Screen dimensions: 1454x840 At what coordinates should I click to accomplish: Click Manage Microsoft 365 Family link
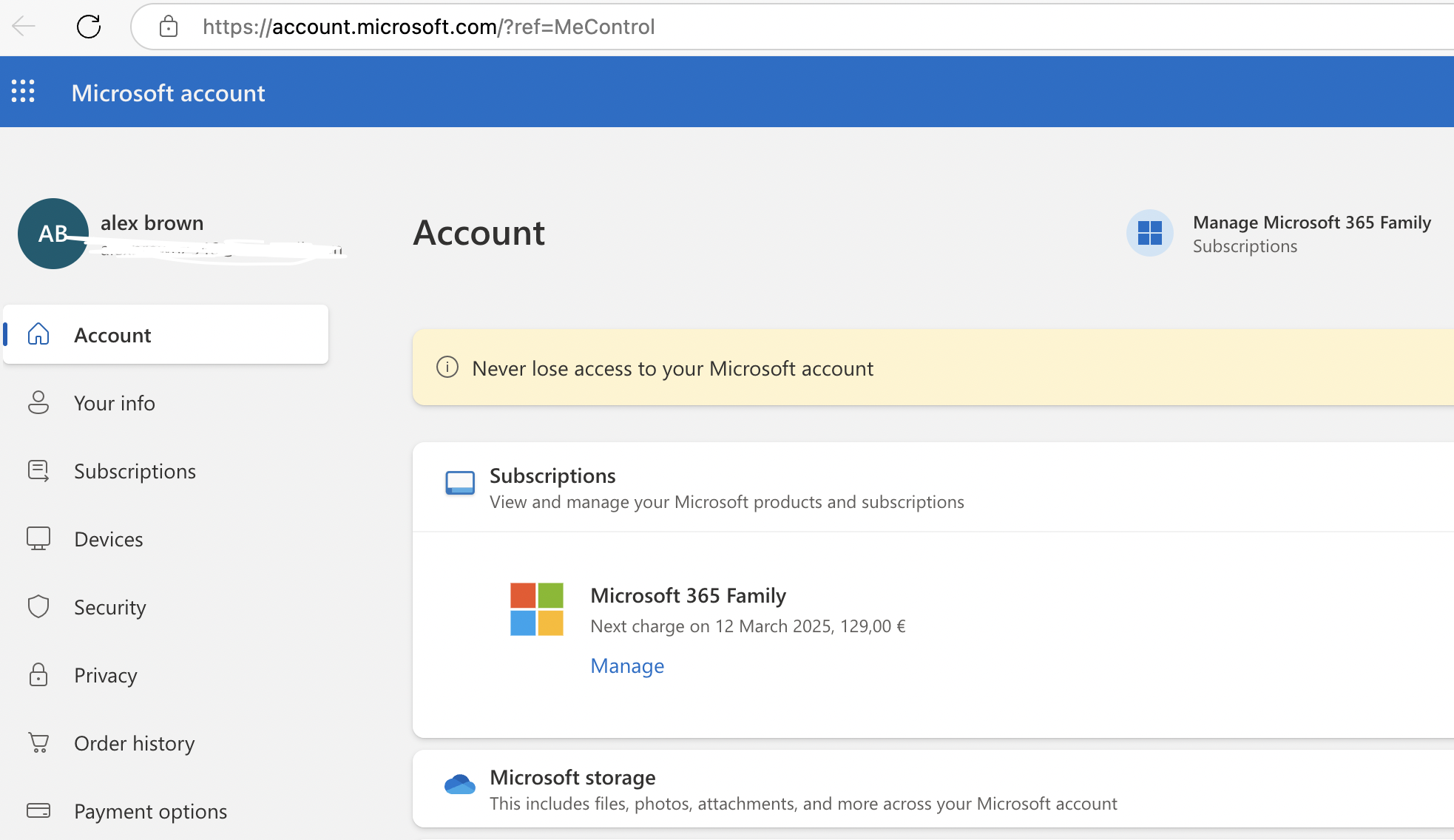point(1312,222)
